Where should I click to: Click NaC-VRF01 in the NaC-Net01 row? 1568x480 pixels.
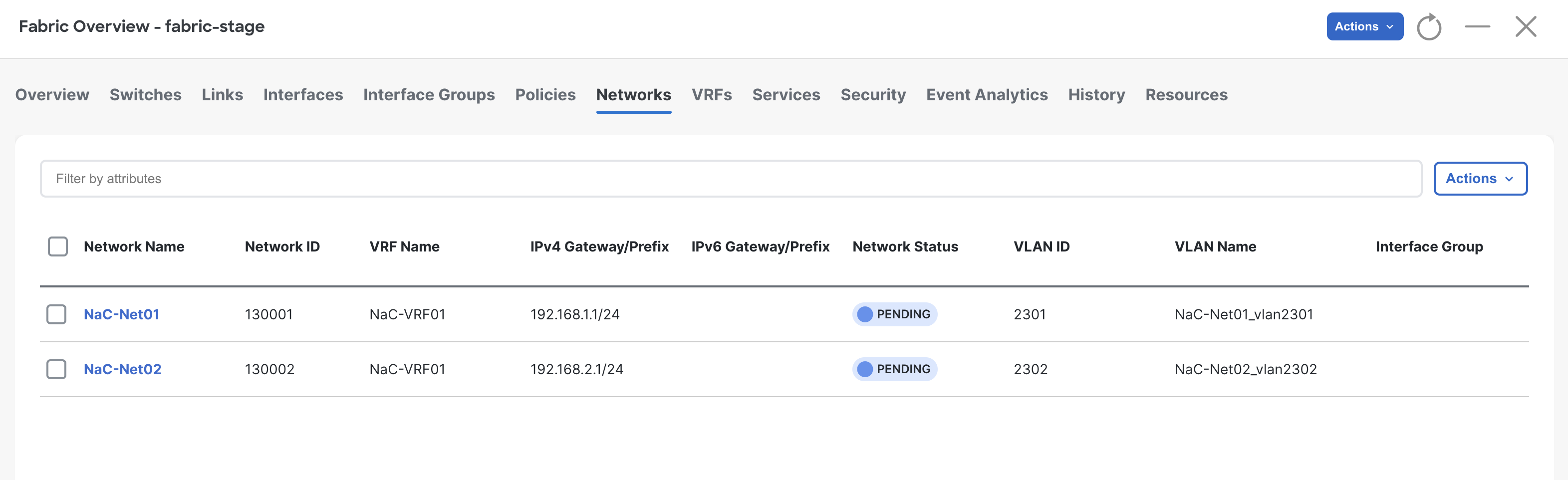407,314
